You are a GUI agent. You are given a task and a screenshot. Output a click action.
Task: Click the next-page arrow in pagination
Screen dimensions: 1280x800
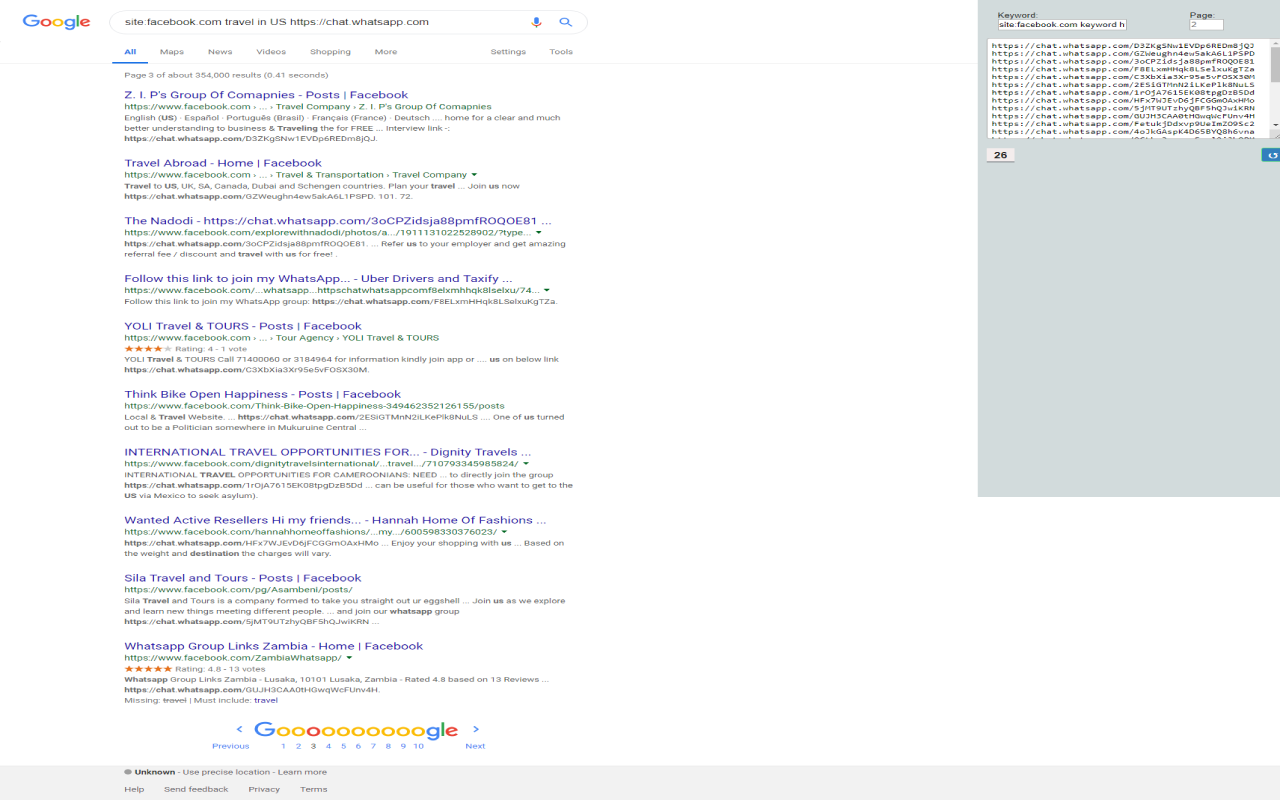tap(476, 730)
